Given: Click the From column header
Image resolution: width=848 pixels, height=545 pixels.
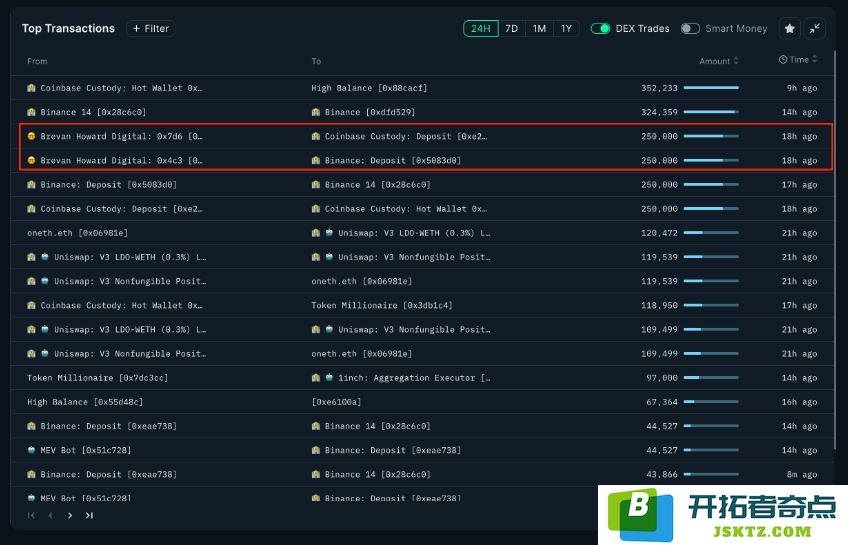Looking at the screenshot, I should click(x=37, y=61).
